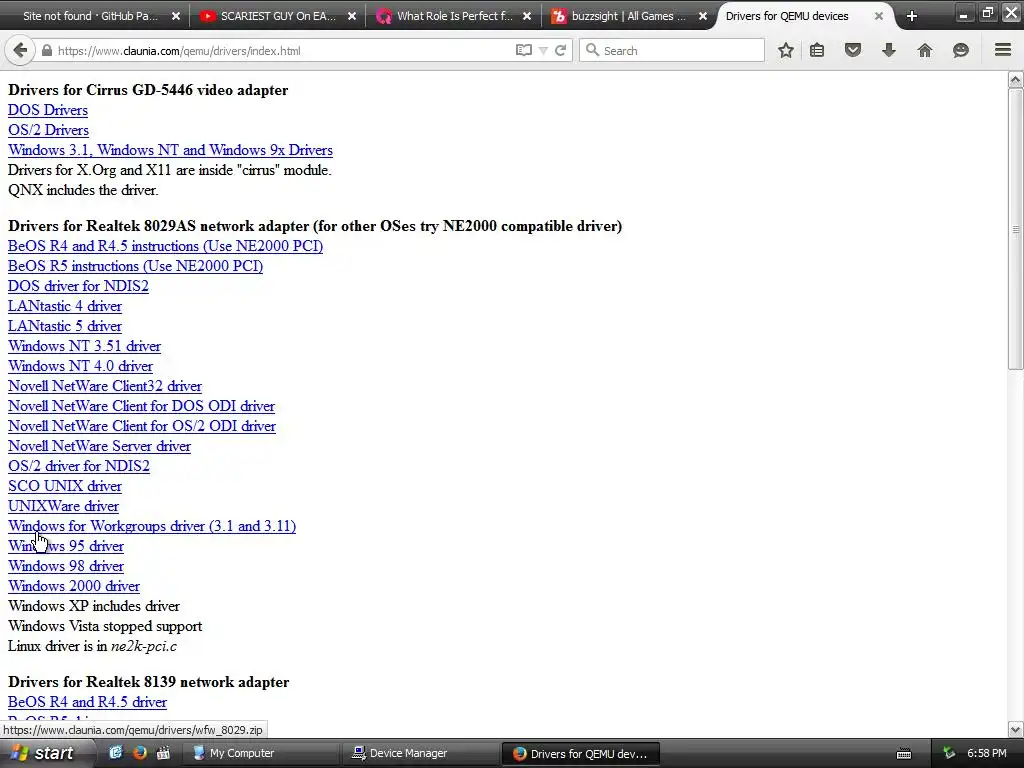Close the buzzsight tab

pyautogui.click(x=703, y=16)
